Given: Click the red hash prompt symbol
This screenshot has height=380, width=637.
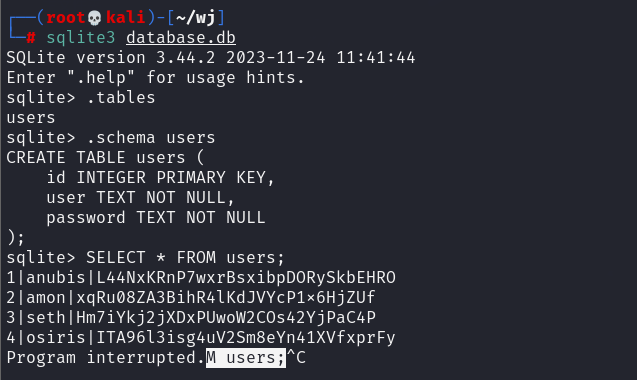Looking at the screenshot, I should tap(31, 38).
